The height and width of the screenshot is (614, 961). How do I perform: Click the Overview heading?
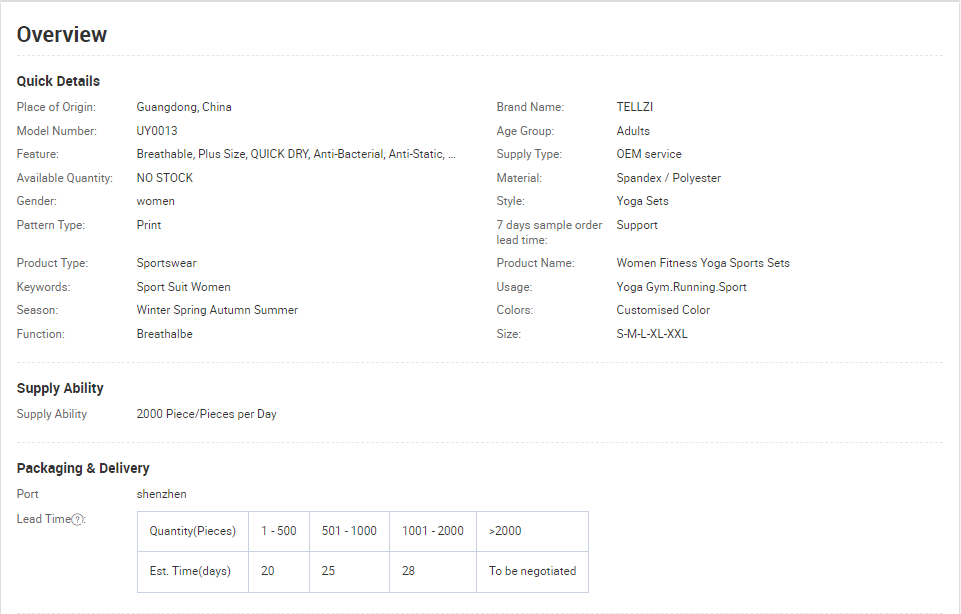pos(62,34)
